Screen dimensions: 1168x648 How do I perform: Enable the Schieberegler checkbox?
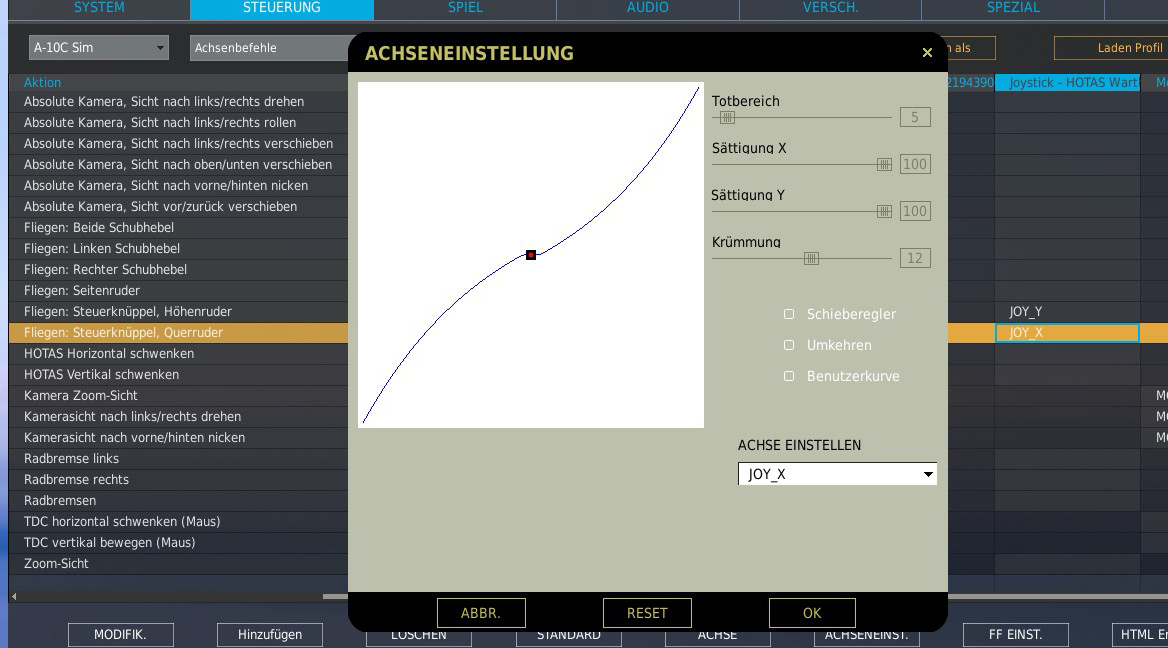[x=789, y=314]
